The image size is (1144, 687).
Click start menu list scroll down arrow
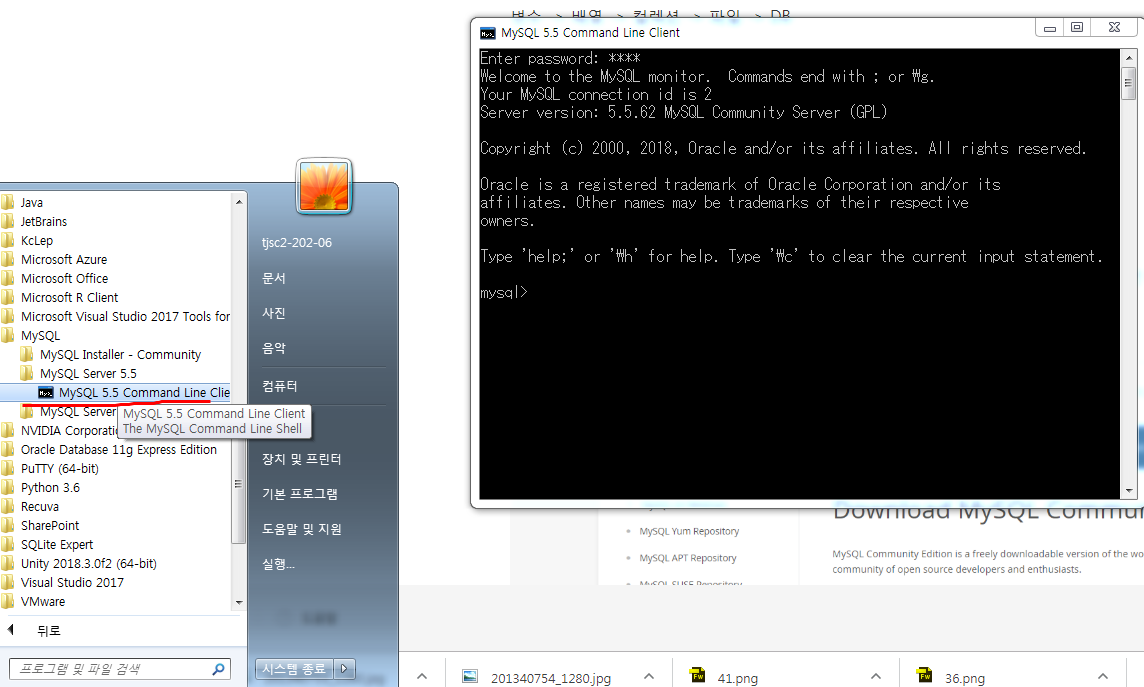tap(239, 603)
